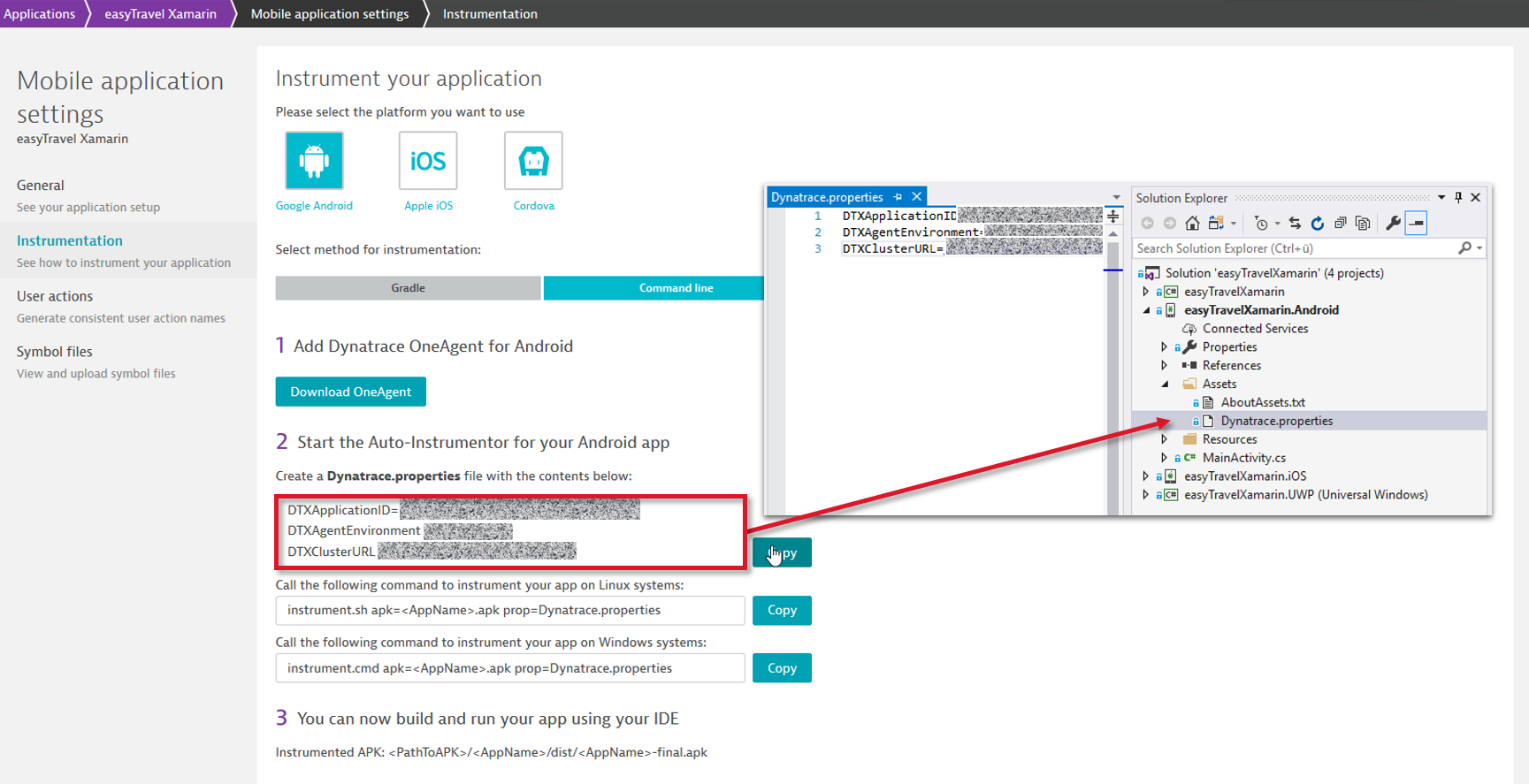The height and width of the screenshot is (784, 1529).
Task: Open the view switcher dropdown arrow
Action: click(x=1233, y=225)
